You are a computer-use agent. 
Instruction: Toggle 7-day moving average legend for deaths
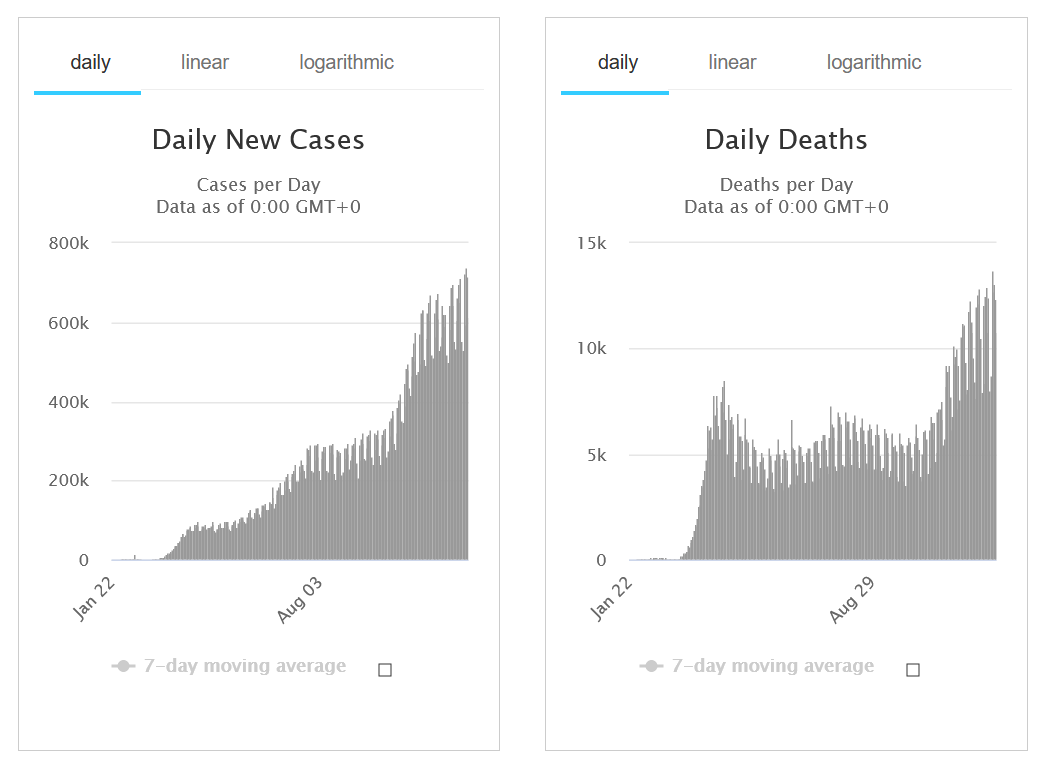click(772, 666)
